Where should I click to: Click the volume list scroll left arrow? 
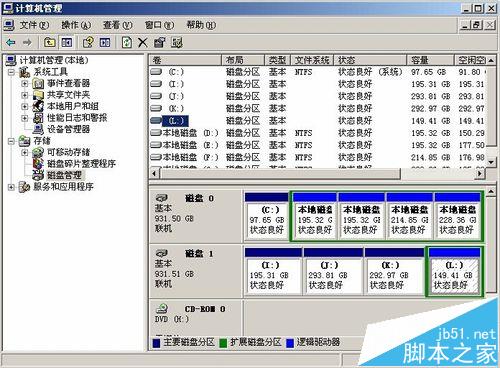pyautogui.click(x=154, y=173)
